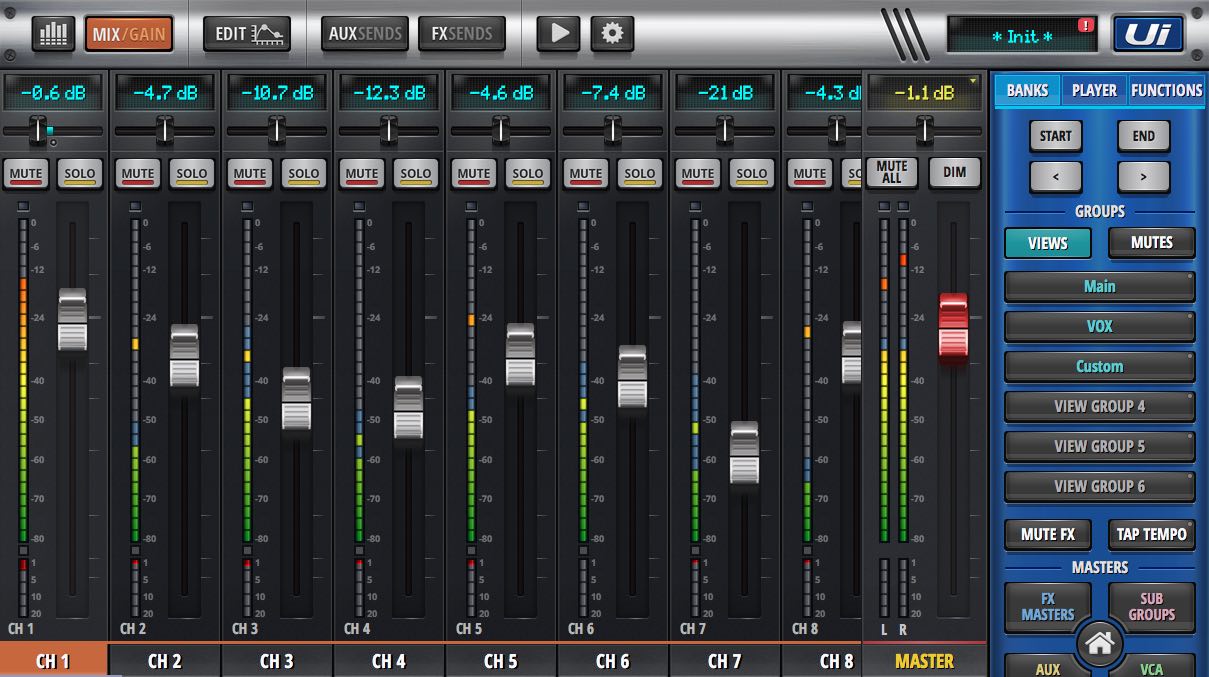Screen dimensions: 1209x677
Task: Click CH 6 level readout -7.4 dB
Action: click(x=613, y=93)
